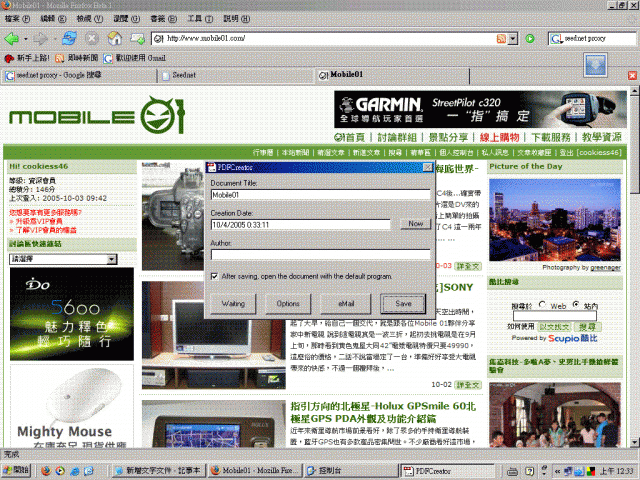The image size is (640, 480).
Task: Click the Firefox Forward arrow button
Action: pos(40,39)
